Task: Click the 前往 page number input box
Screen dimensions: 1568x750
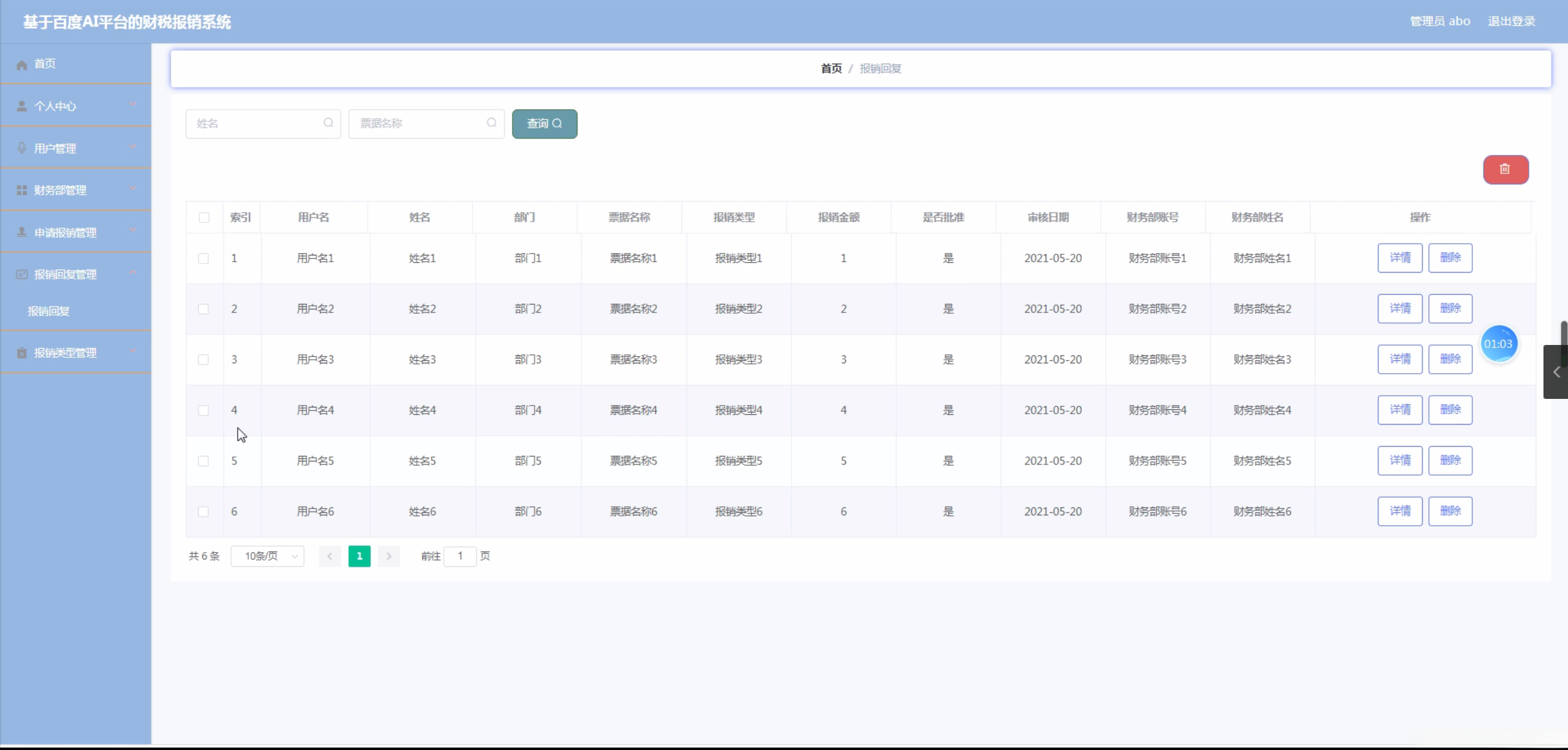Action: click(460, 556)
